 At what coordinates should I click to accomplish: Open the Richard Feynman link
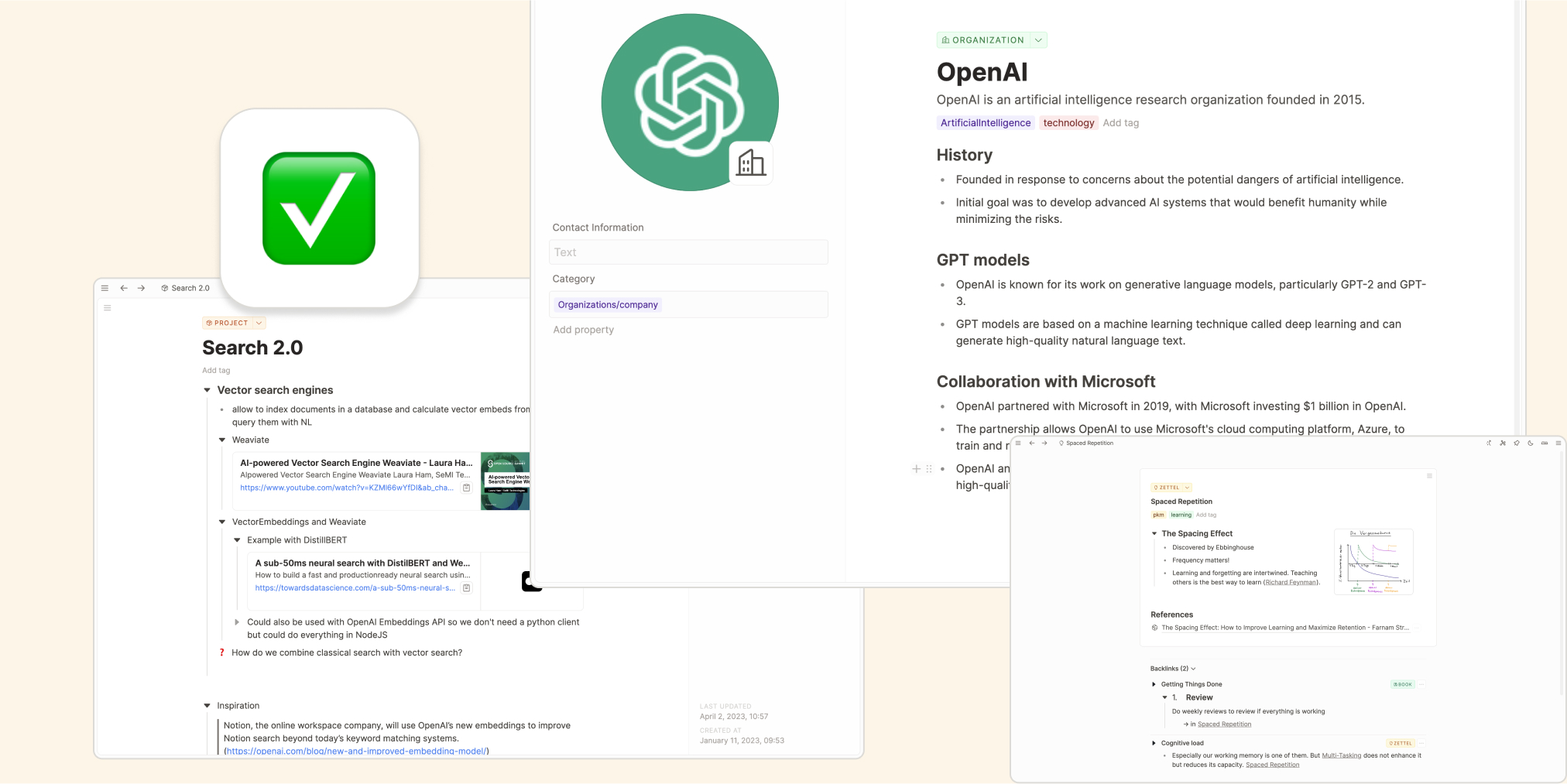pos(1291,582)
